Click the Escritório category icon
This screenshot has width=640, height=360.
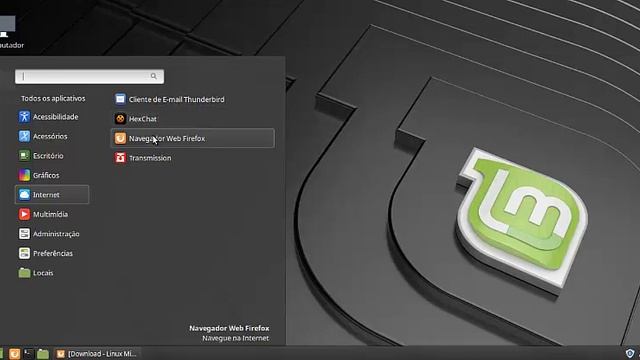(24, 156)
